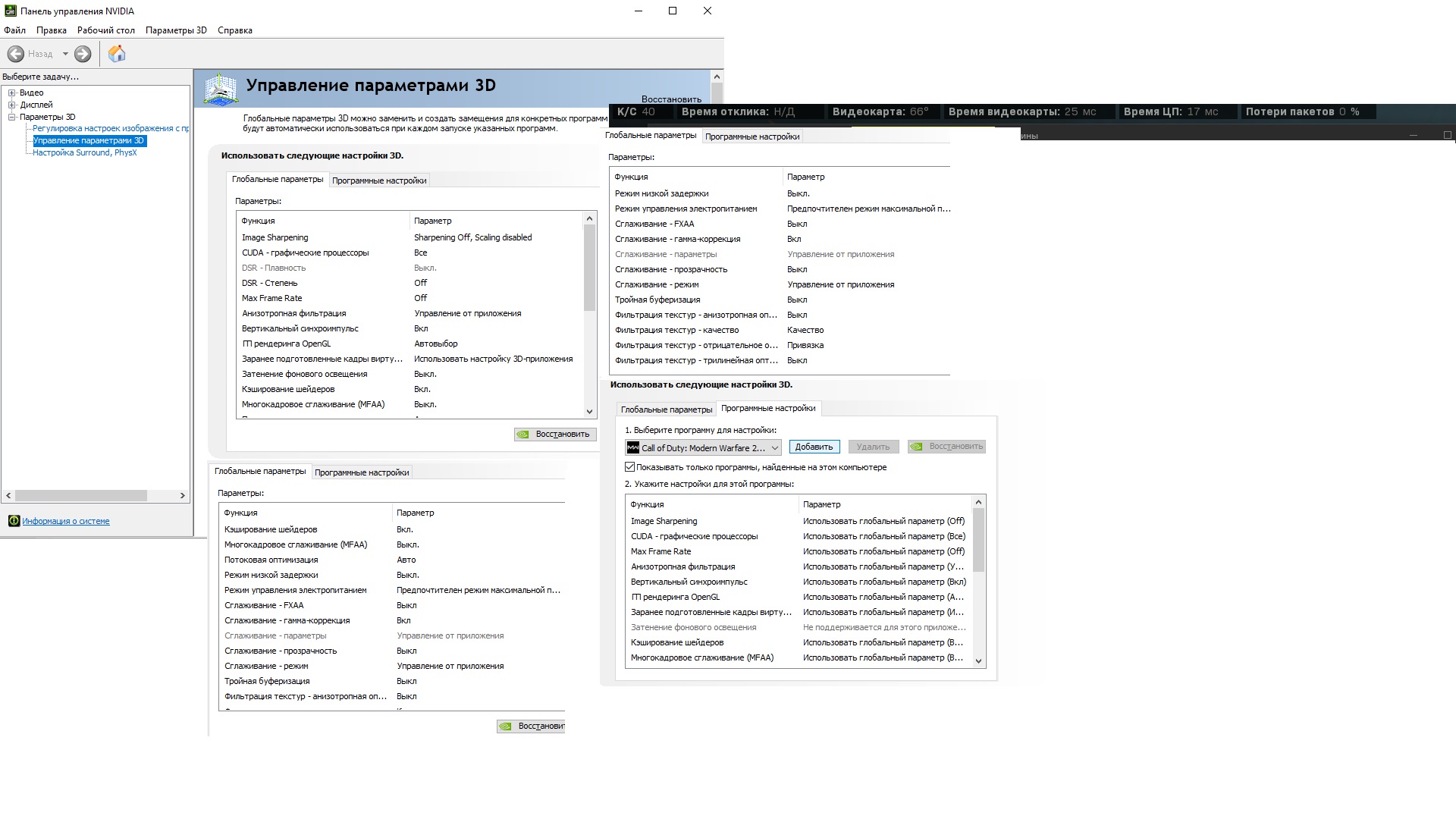Image resolution: width=1456 pixels, height=819 pixels.
Task: Open the Файл menu
Action: pos(14,30)
